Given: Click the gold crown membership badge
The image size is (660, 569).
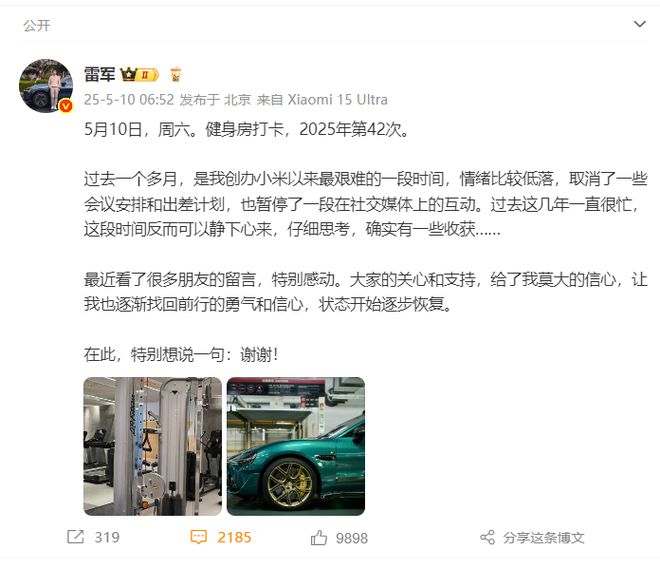Looking at the screenshot, I should point(139,75).
